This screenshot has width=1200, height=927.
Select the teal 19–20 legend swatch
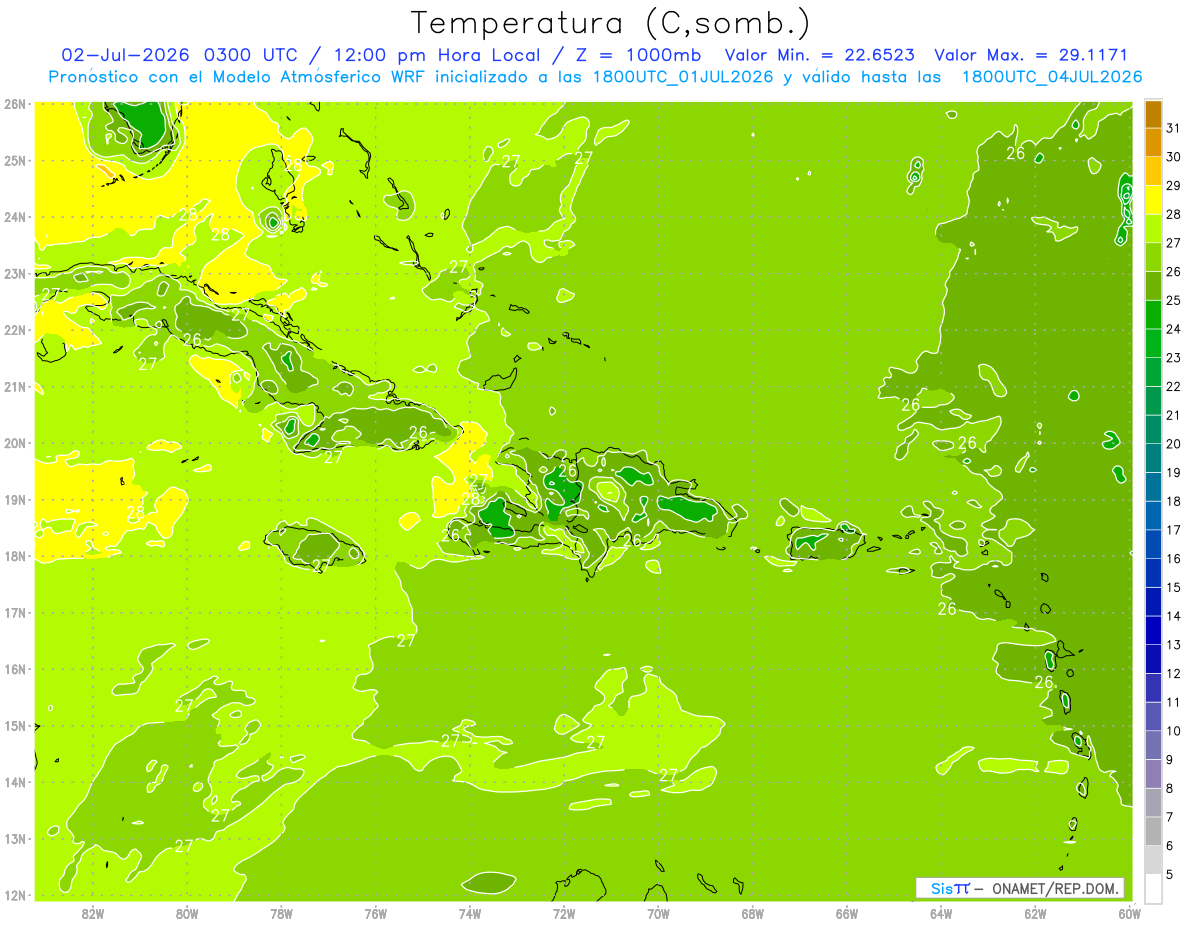click(1153, 458)
